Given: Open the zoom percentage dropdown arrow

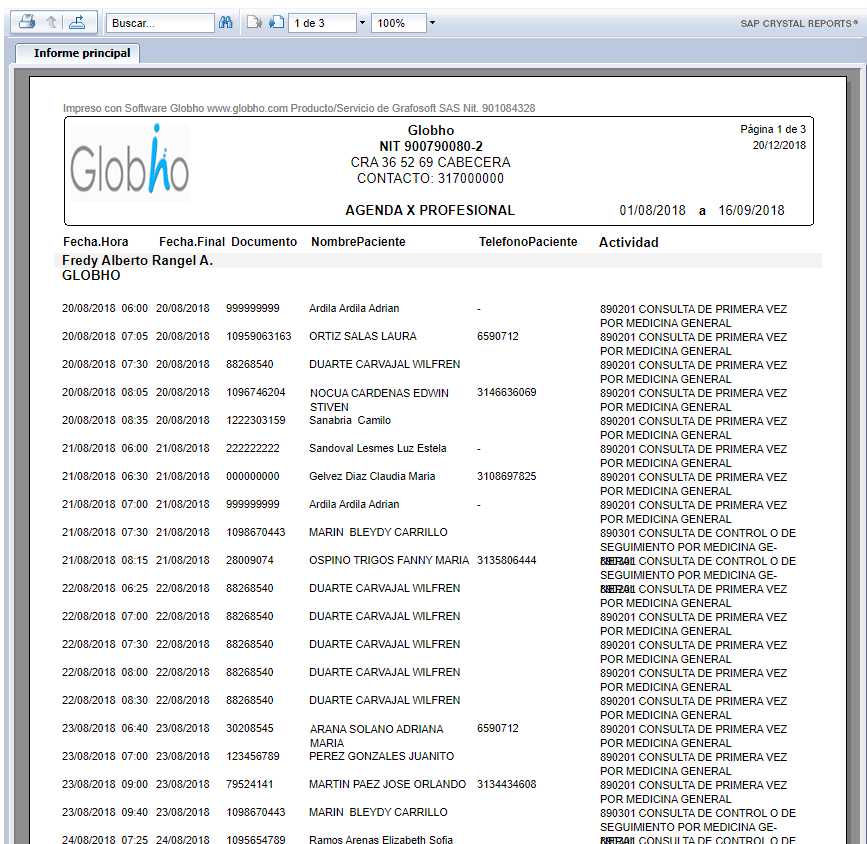Looking at the screenshot, I should 431,23.
